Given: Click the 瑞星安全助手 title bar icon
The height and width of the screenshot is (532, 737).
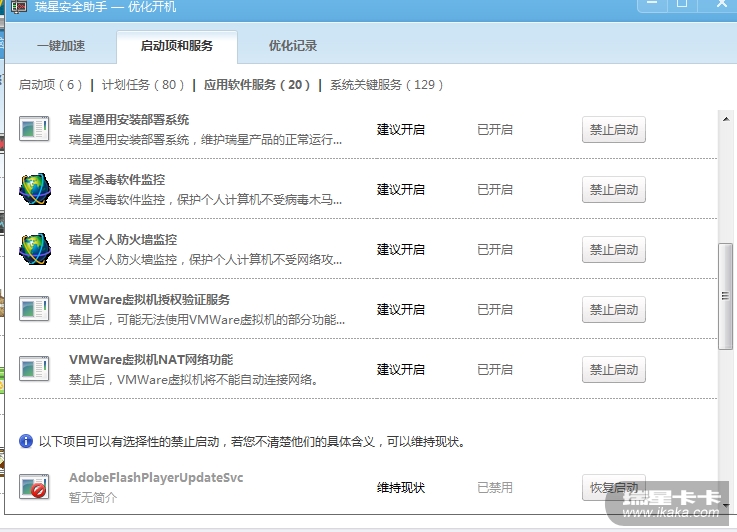Looking at the screenshot, I should pyautogui.click(x=19, y=7).
